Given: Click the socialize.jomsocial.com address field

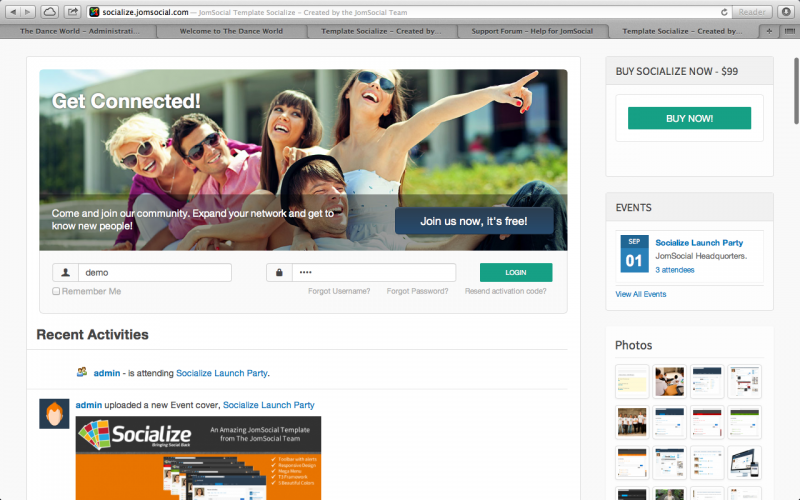Looking at the screenshot, I should click(408, 12).
